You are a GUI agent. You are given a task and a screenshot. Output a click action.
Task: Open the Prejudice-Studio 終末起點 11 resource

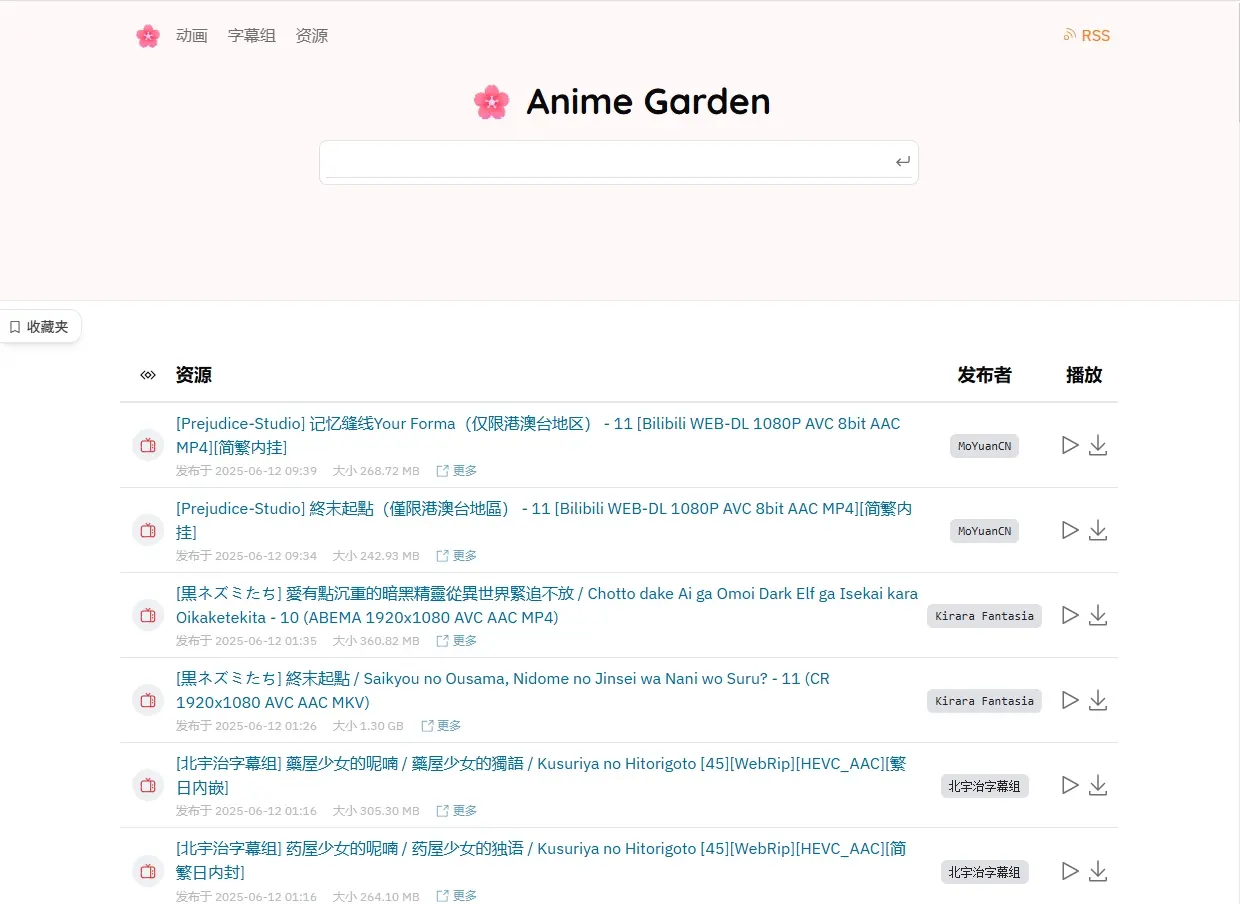pos(544,520)
